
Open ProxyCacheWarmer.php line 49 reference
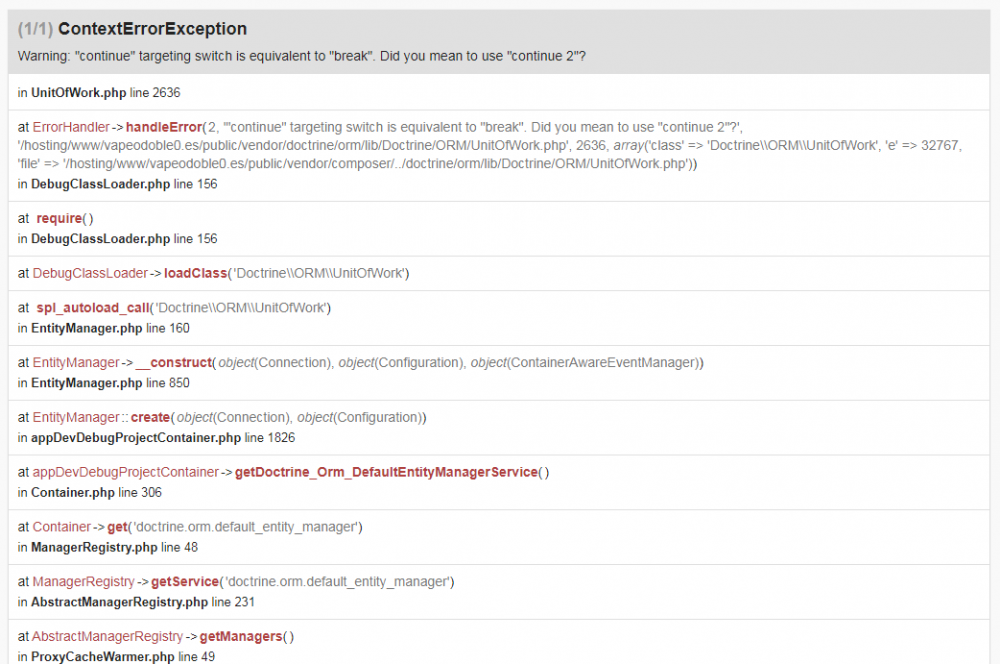pyautogui.click(x=101, y=657)
